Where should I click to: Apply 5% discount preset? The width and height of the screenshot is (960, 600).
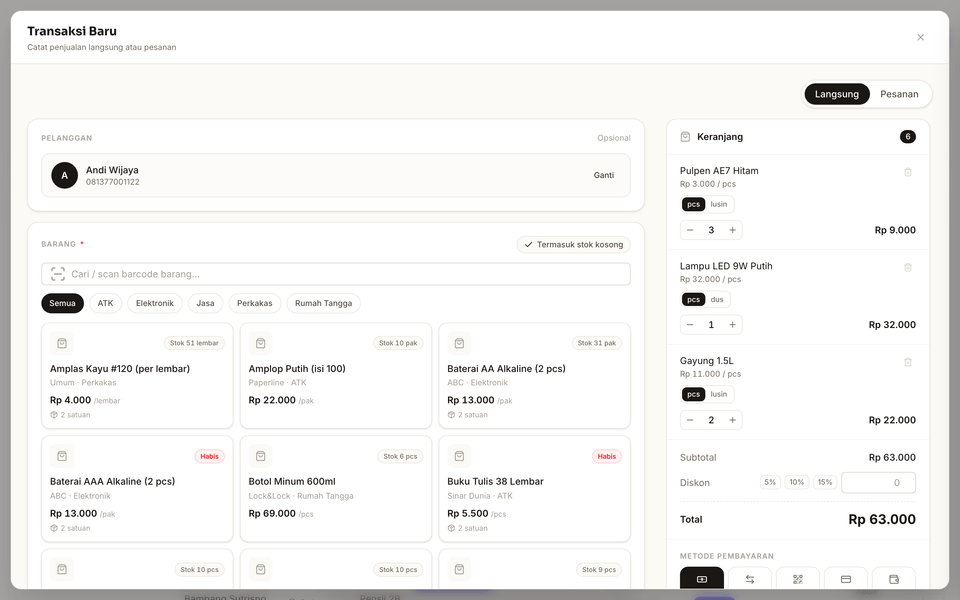pos(770,482)
